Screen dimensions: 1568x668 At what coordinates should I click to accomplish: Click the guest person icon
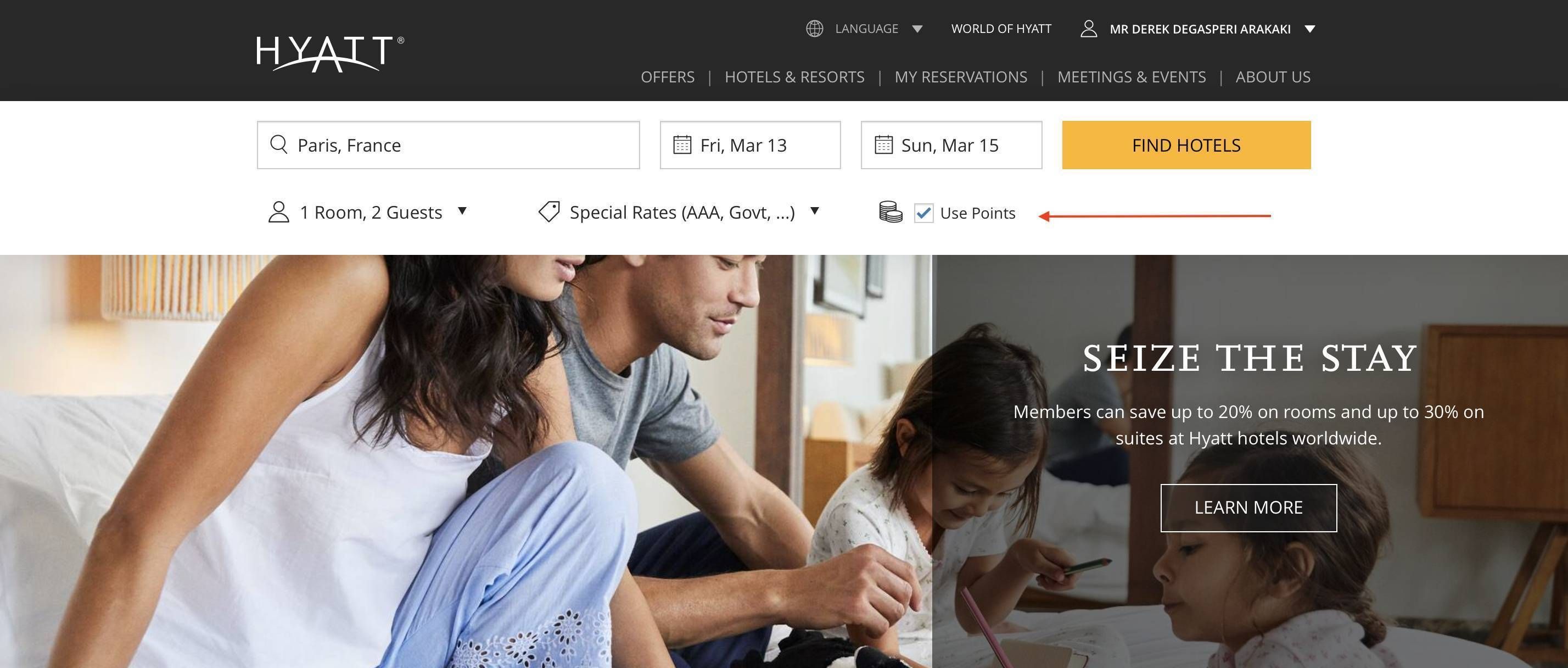pyautogui.click(x=279, y=212)
